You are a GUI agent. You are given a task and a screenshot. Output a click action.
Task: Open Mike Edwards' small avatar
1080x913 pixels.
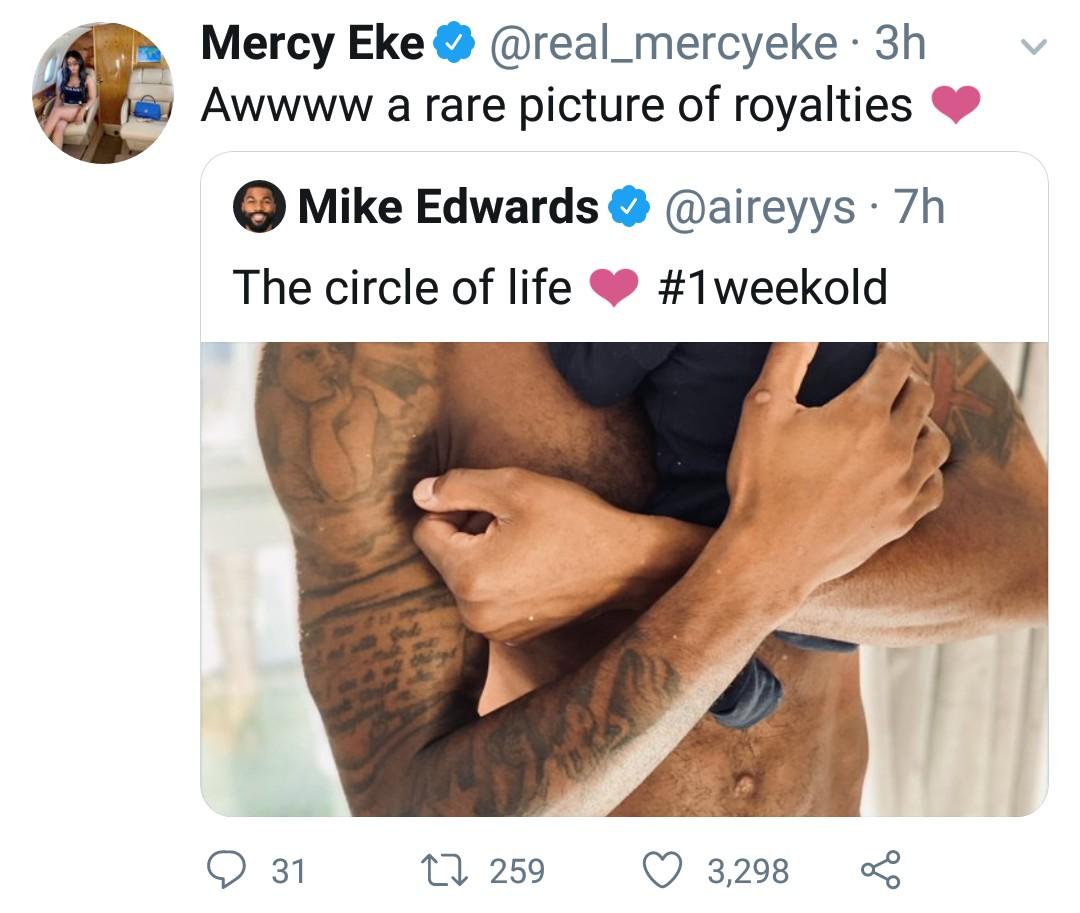click(259, 207)
